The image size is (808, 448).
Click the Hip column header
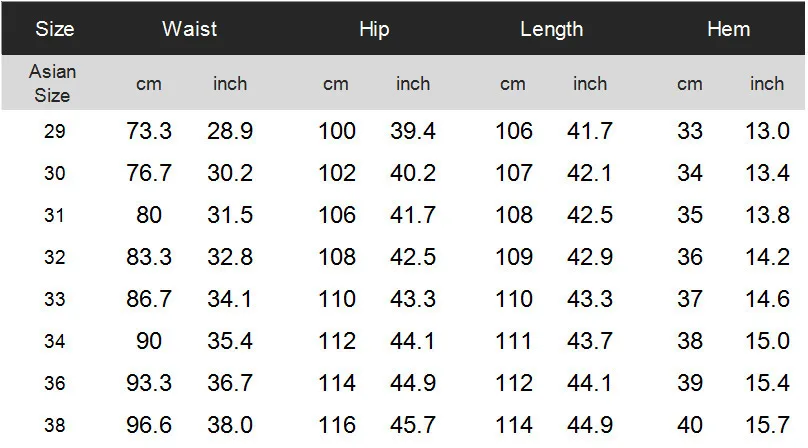tap(374, 29)
